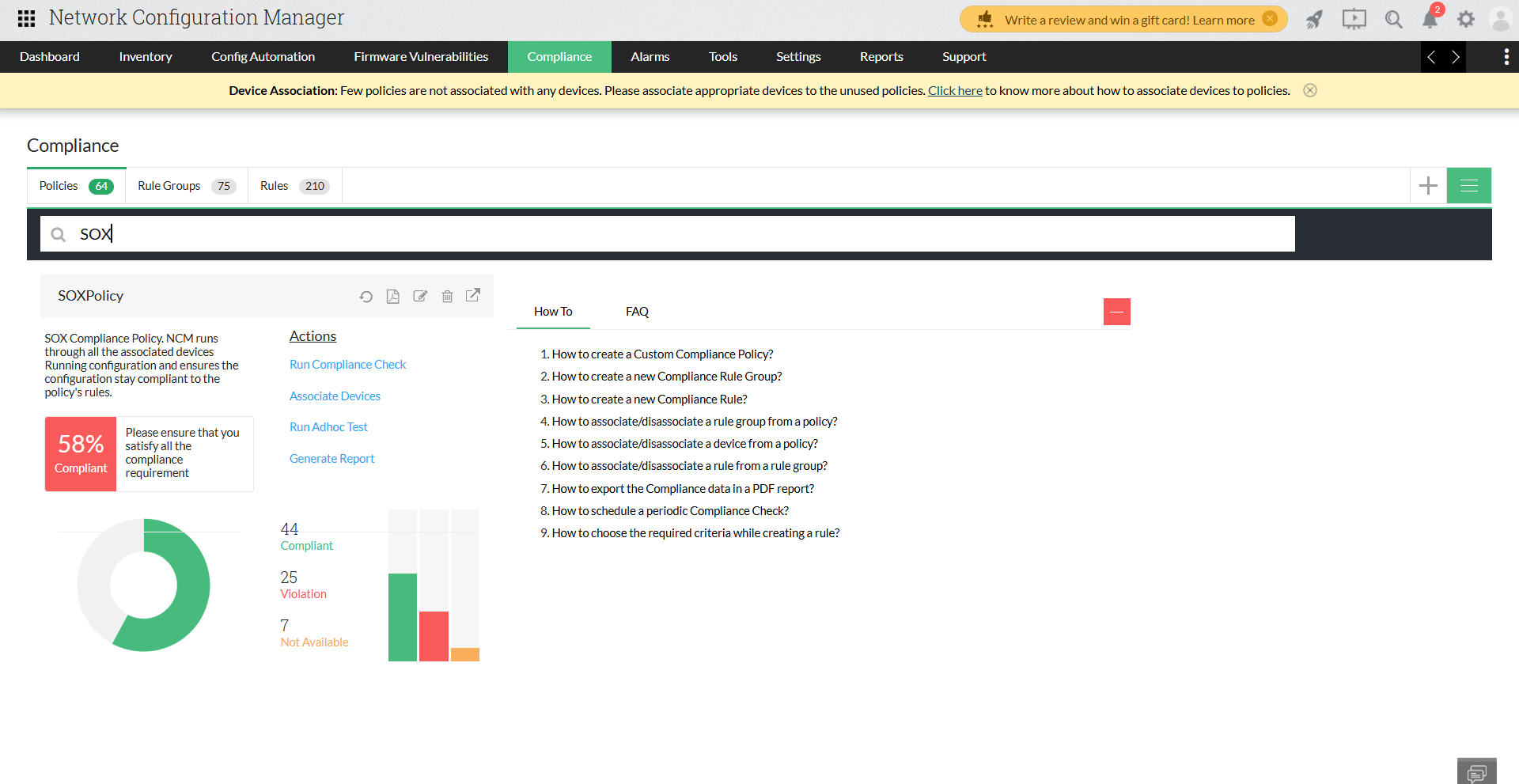
Task: Click Run Adhoc Test action
Action: pos(328,427)
